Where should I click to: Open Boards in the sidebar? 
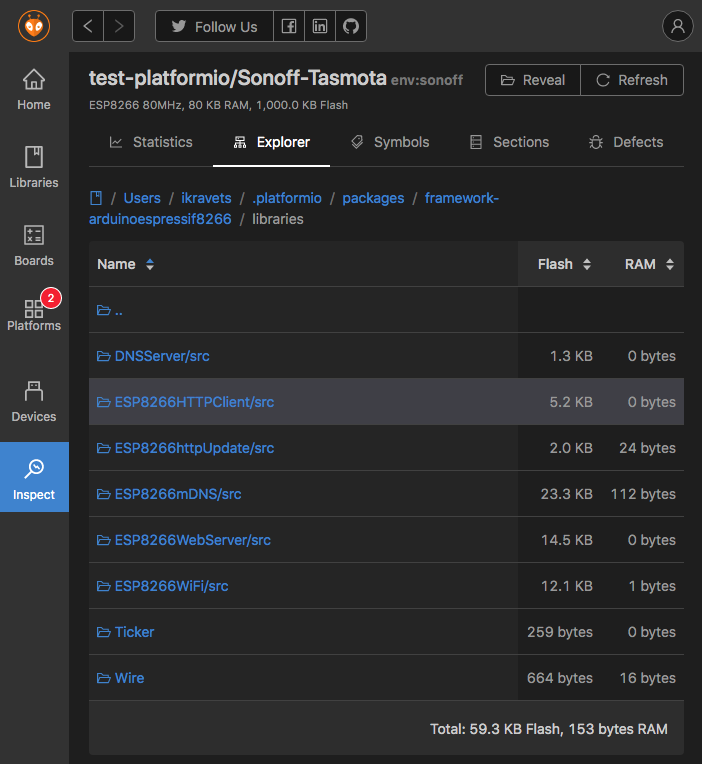34,245
